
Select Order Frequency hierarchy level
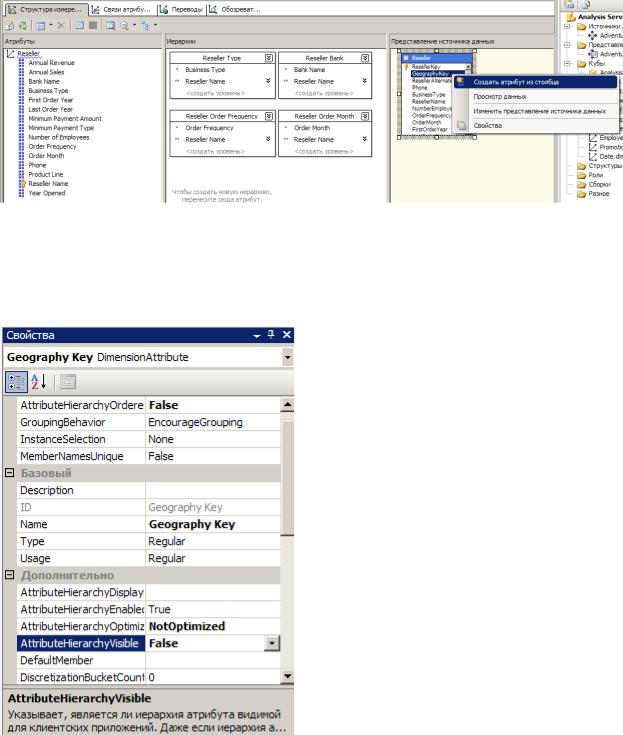click(x=209, y=128)
